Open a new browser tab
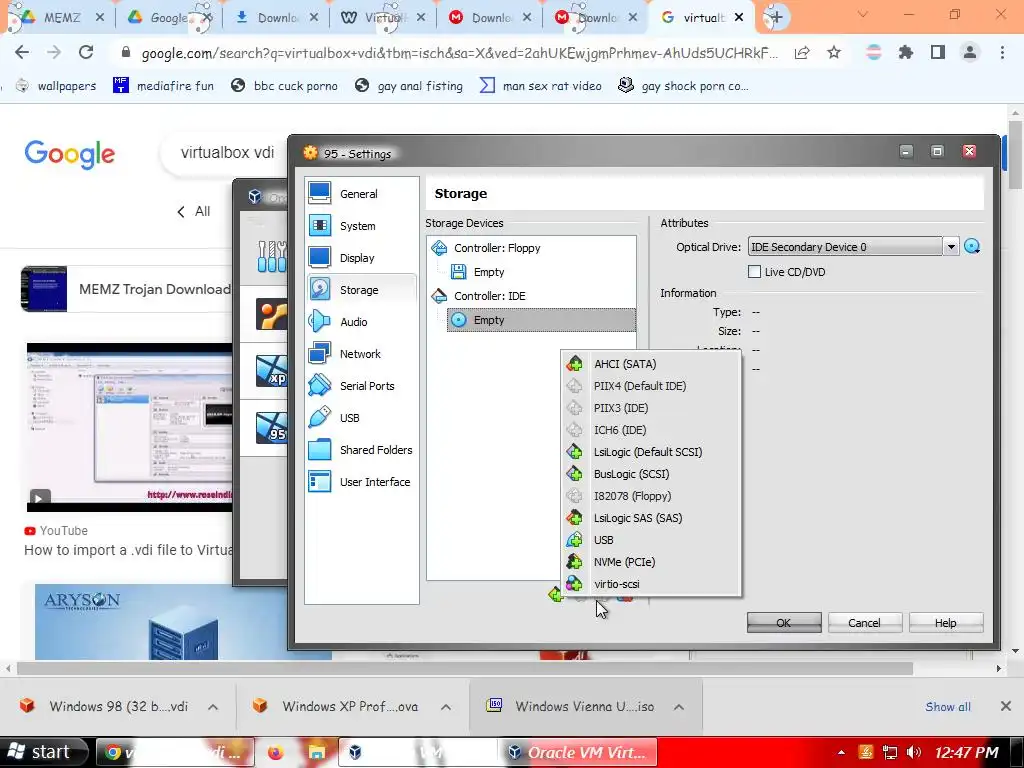This screenshot has height=768, width=1024. click(775, 18)
